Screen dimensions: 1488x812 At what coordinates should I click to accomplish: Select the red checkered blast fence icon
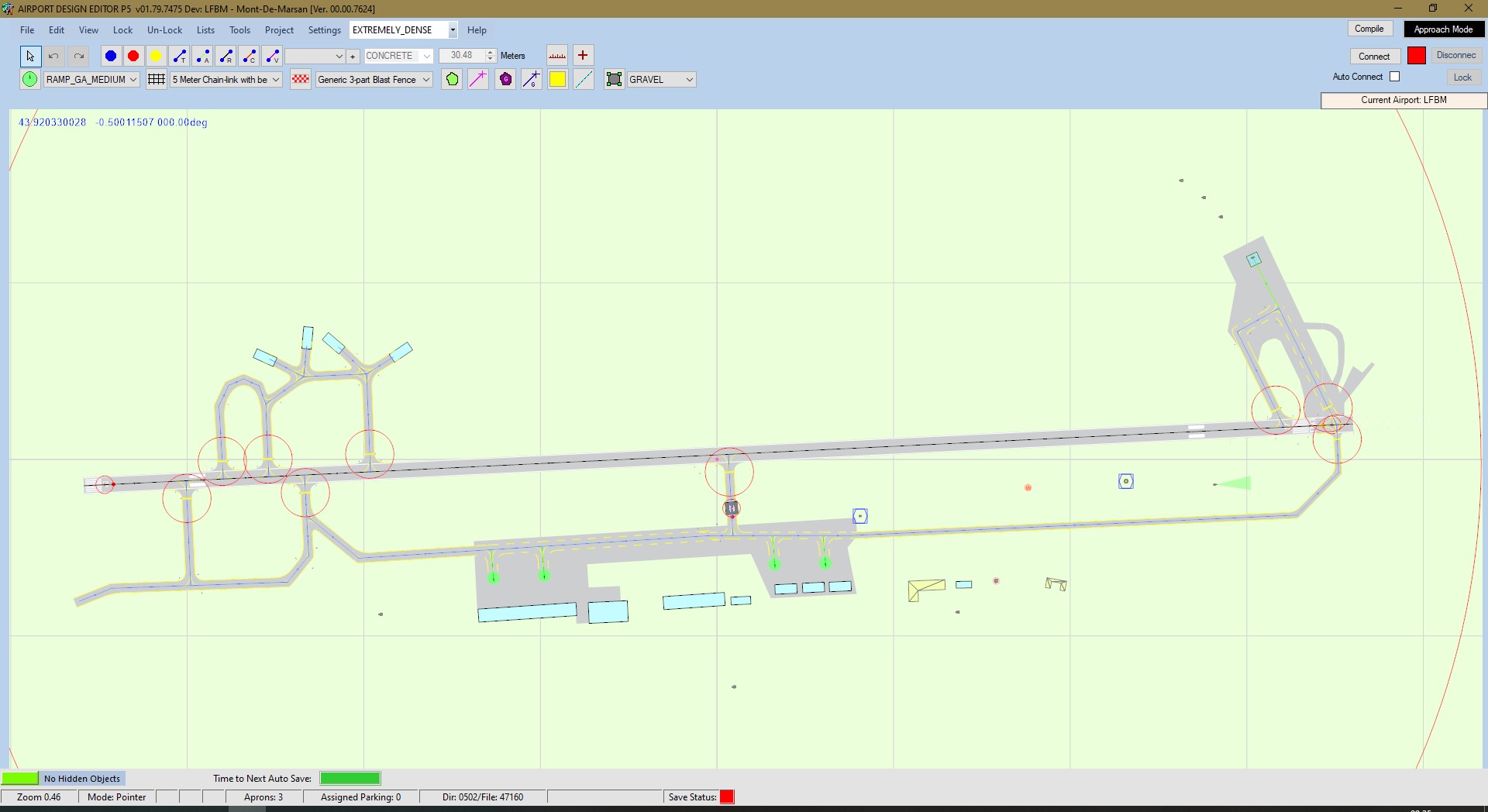(x=301, y=79)
